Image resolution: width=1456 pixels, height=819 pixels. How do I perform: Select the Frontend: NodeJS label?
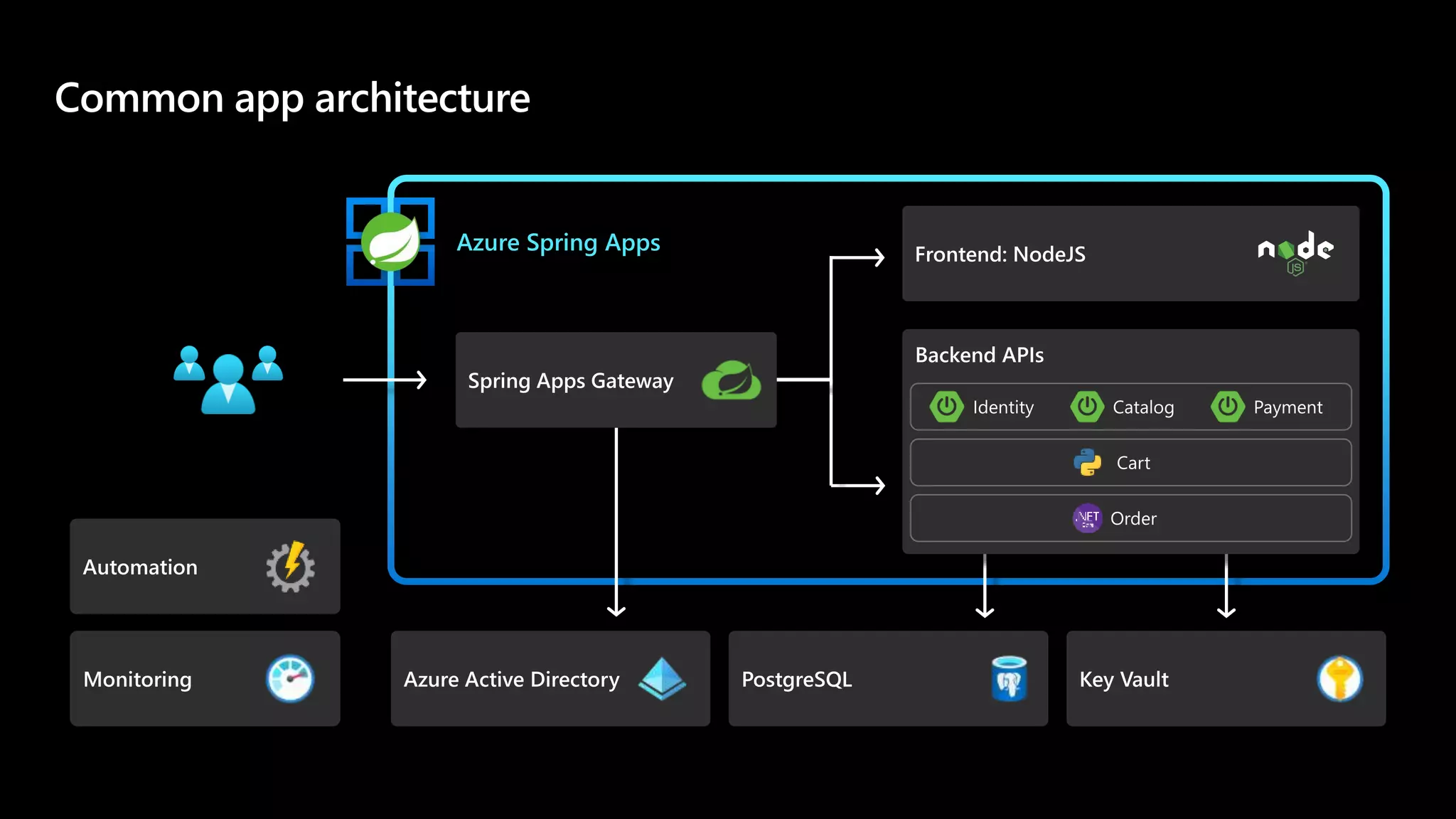[x=1000, y=255]
